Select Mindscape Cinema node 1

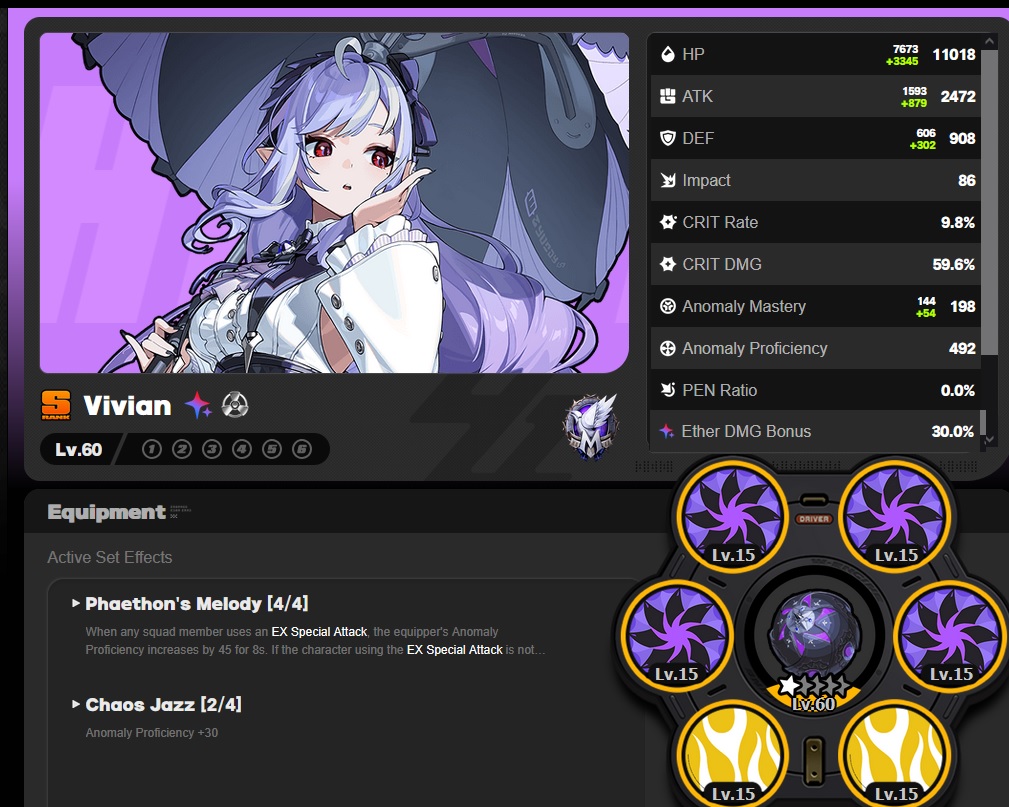(x=152, y=449)
